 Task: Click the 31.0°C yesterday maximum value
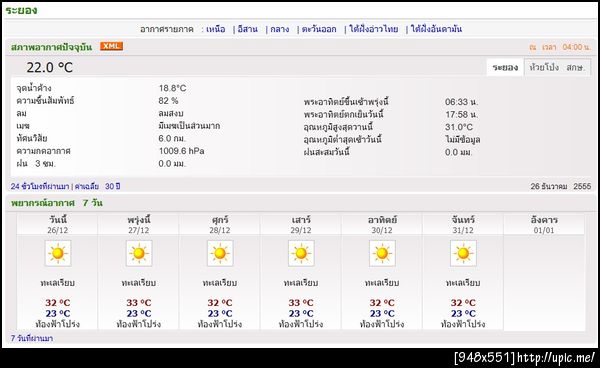[459, 127]
